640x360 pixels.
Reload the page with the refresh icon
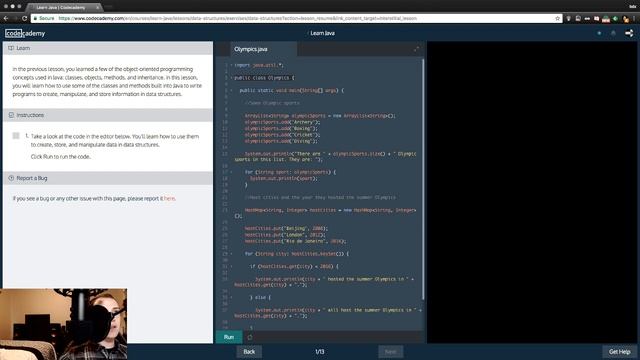[x=24, y=18]
